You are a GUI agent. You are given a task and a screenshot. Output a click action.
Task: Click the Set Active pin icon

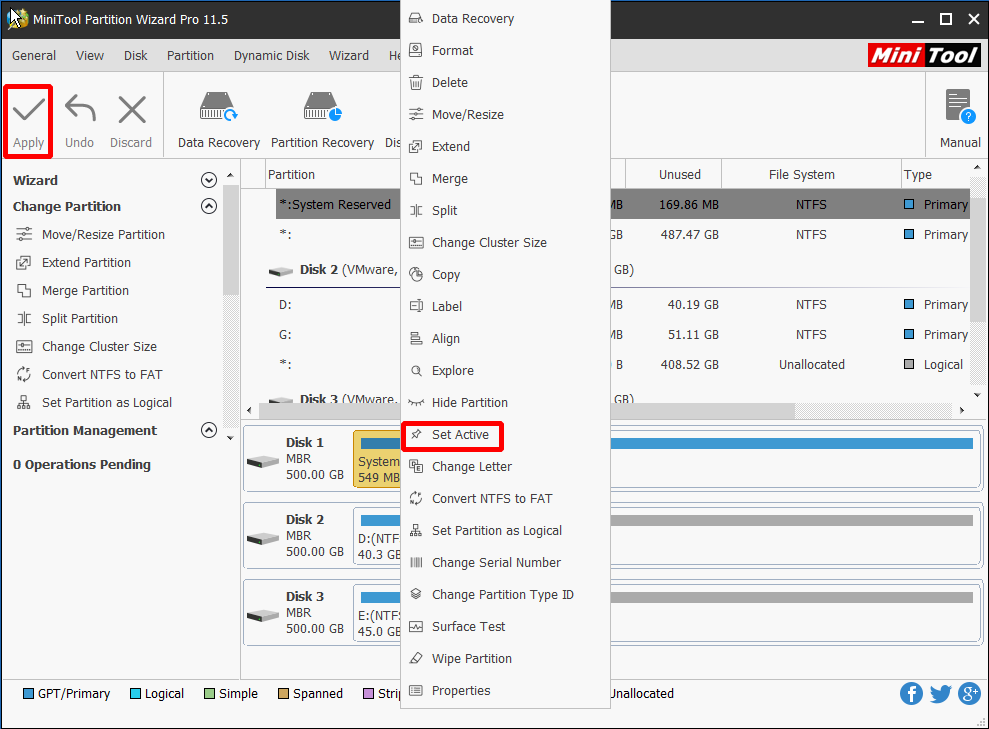pyautogui.click(x=416, y=434)
